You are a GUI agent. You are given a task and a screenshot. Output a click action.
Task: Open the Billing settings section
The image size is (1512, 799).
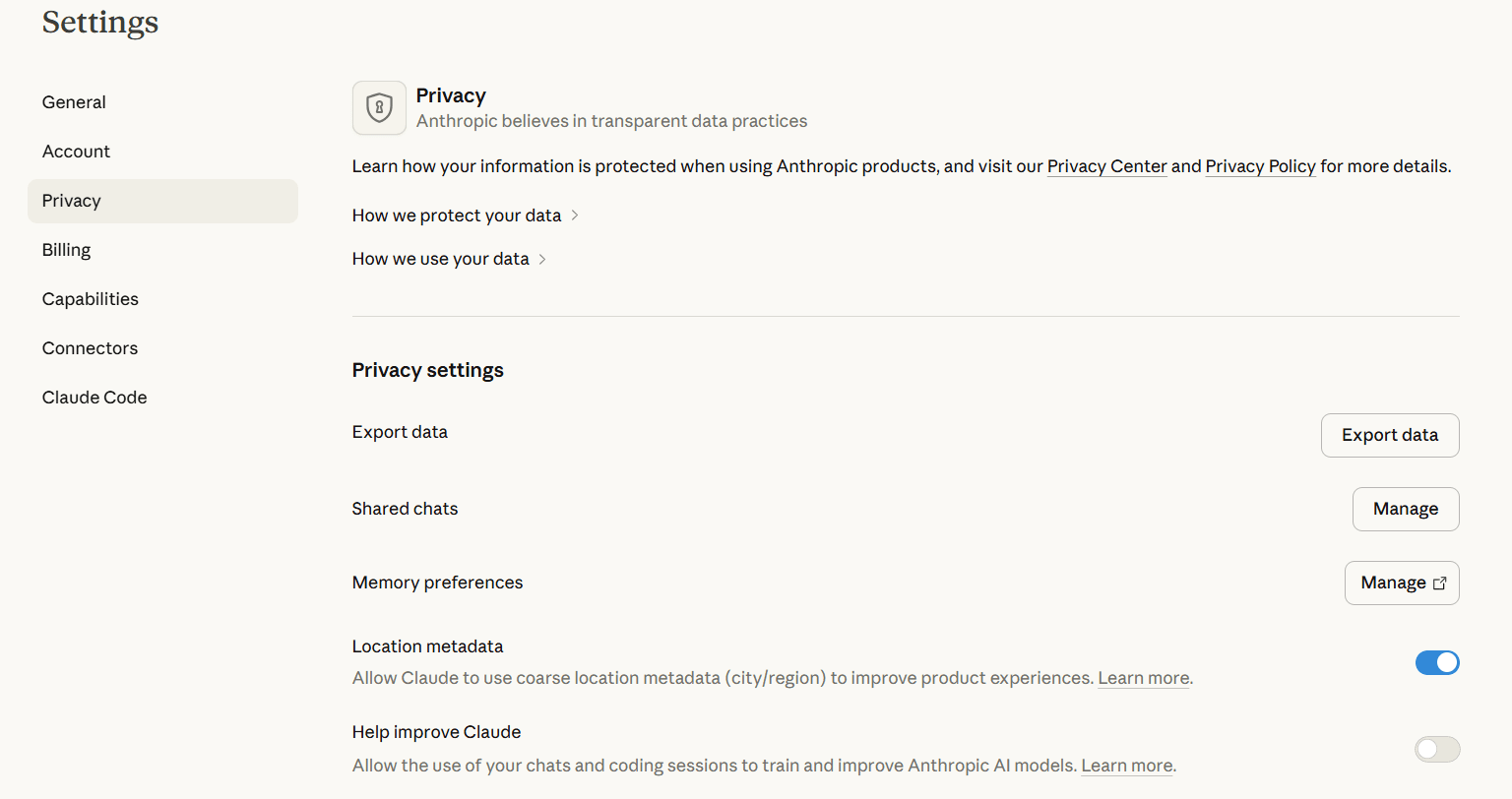click(66, 250)
